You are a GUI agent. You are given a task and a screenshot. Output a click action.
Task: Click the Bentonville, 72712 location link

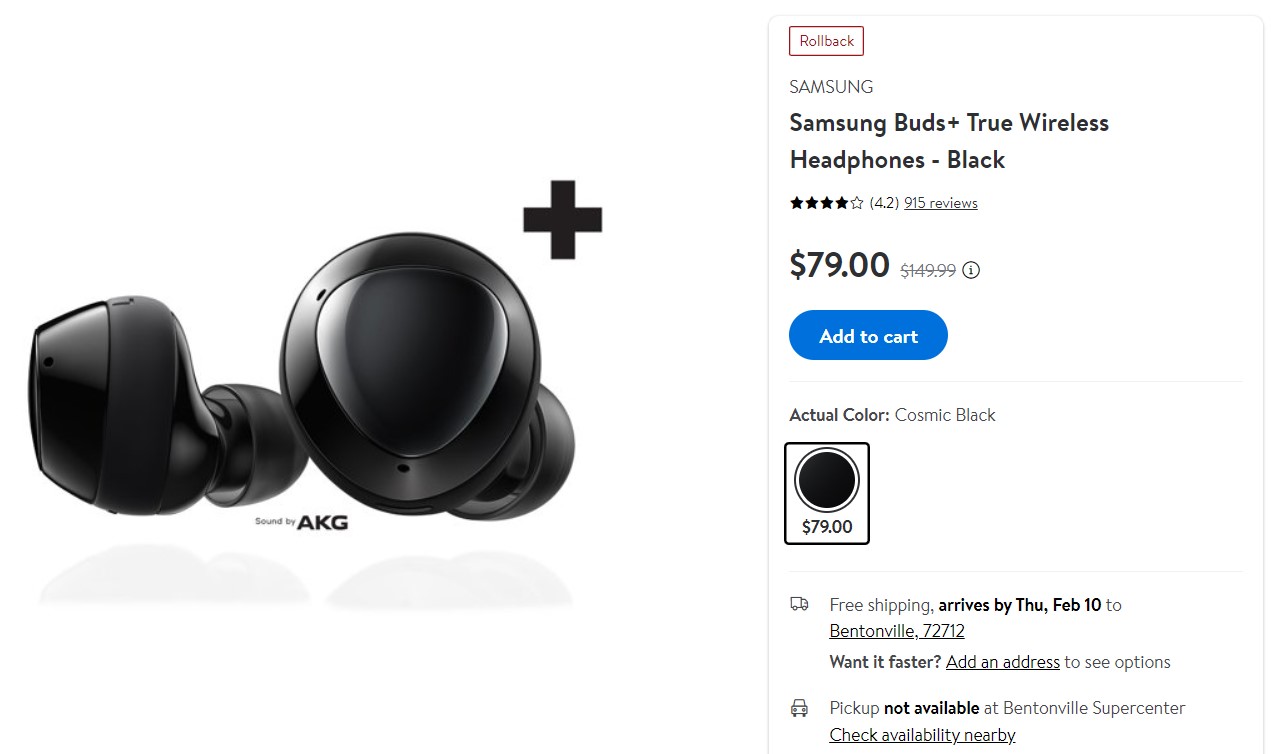pyautogui.click(x=896, y=631)
